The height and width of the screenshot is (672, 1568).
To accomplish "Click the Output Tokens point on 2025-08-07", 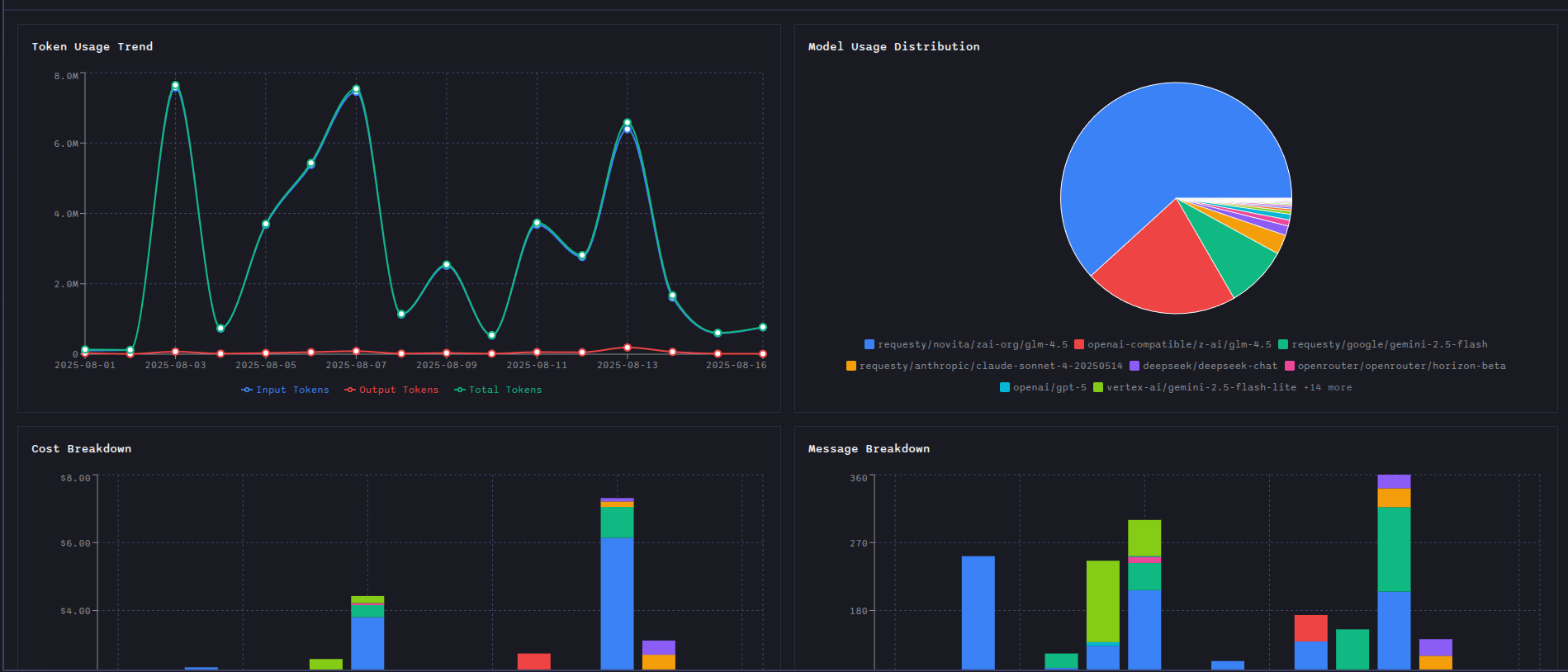I will (356, 351).
